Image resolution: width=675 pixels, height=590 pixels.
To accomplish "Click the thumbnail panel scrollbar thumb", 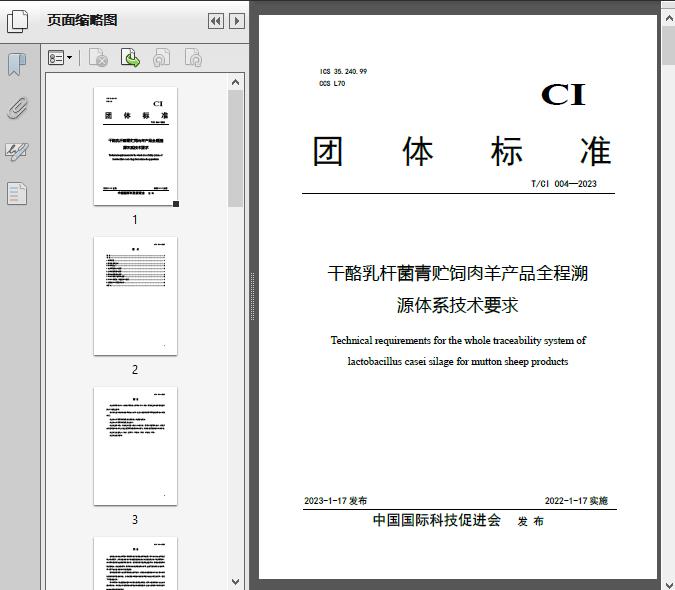I will (236, 150).
